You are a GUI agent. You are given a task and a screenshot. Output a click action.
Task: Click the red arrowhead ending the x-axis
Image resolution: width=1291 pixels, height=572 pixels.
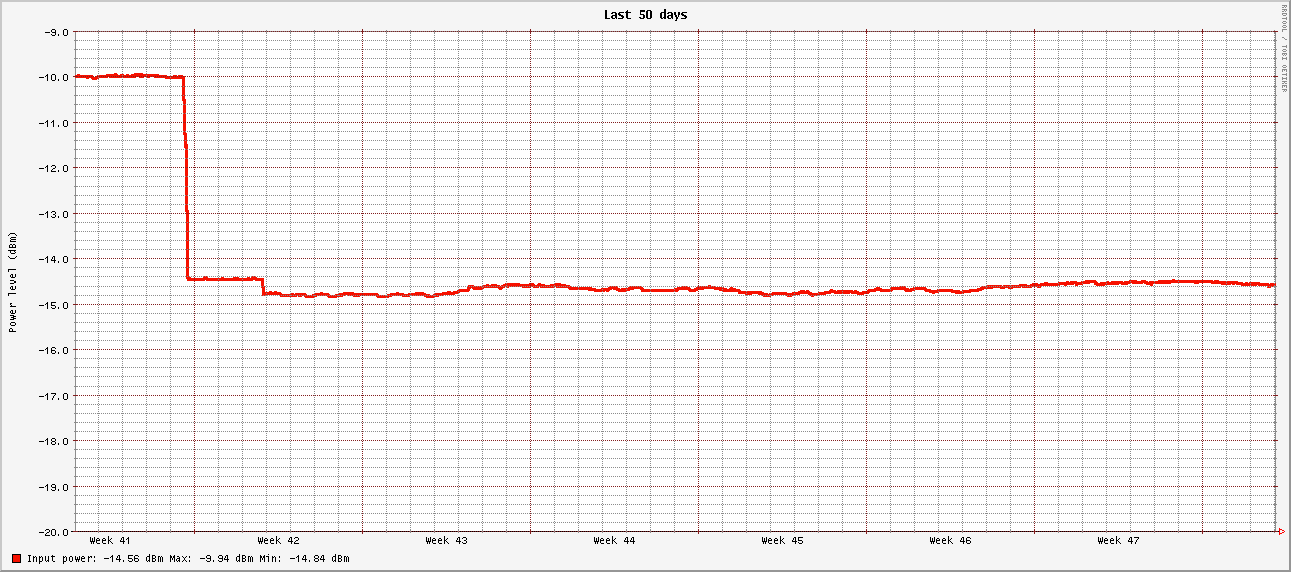click(1282, 531)
